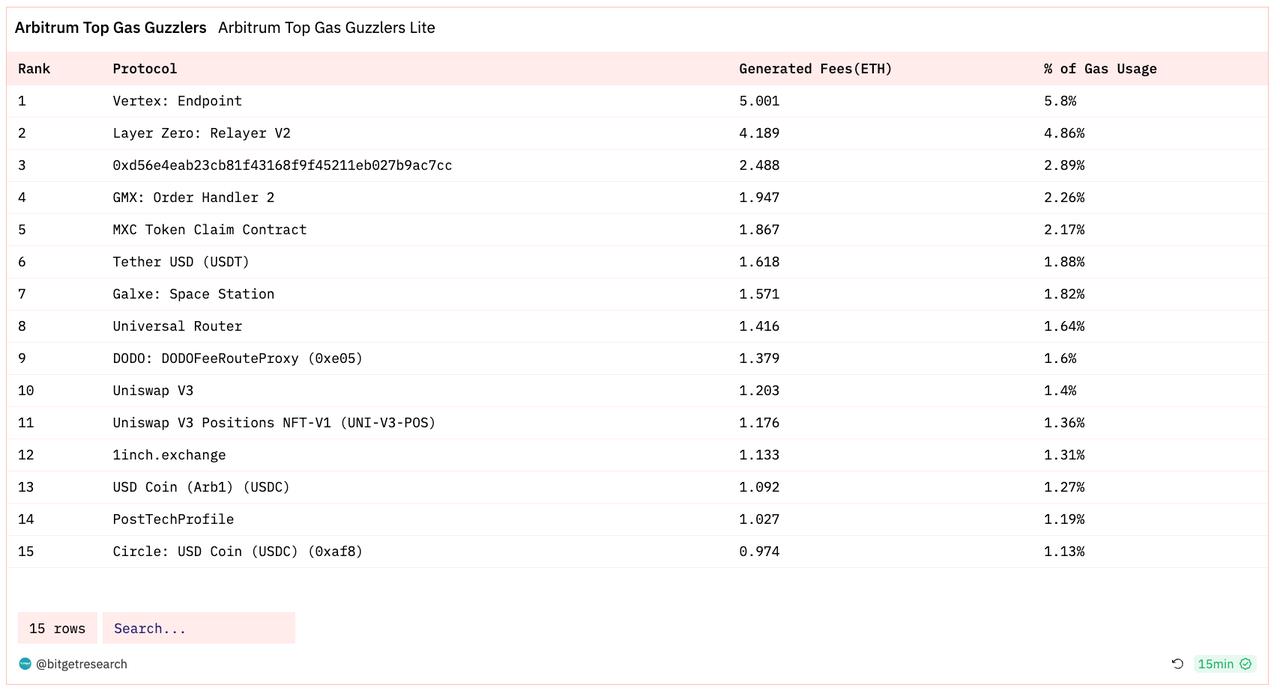Sort by the Rank column header

pos(34,69)
